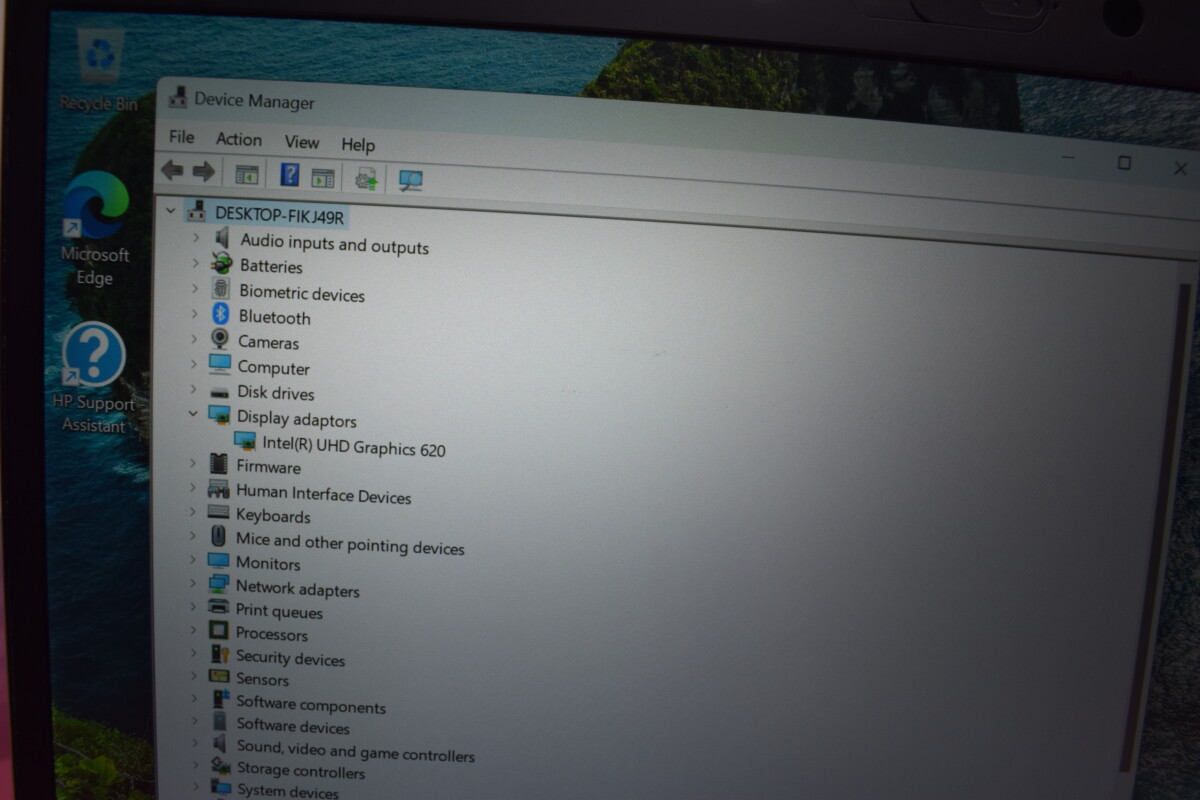The height and width of the screenshot is (800, 1200).
Task: Expand Audio inputs and outputs node
Action: (196, 237)
